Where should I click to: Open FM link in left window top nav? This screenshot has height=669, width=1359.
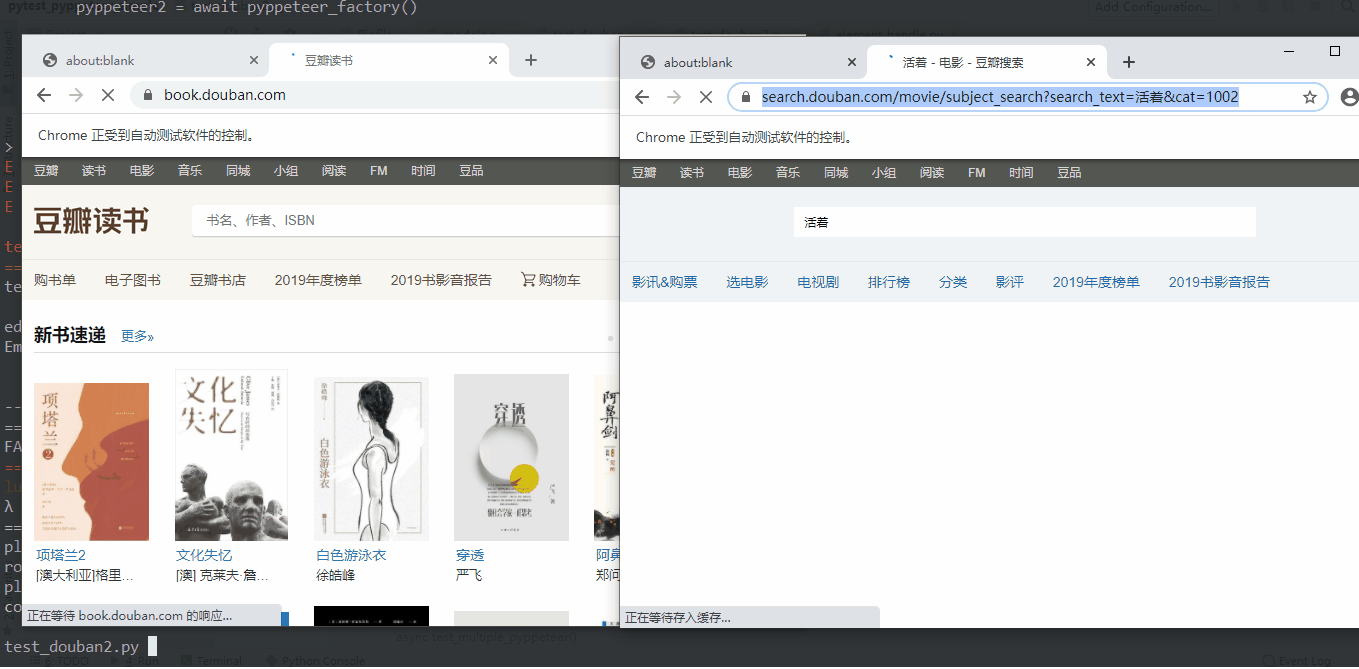pos(378,171)
